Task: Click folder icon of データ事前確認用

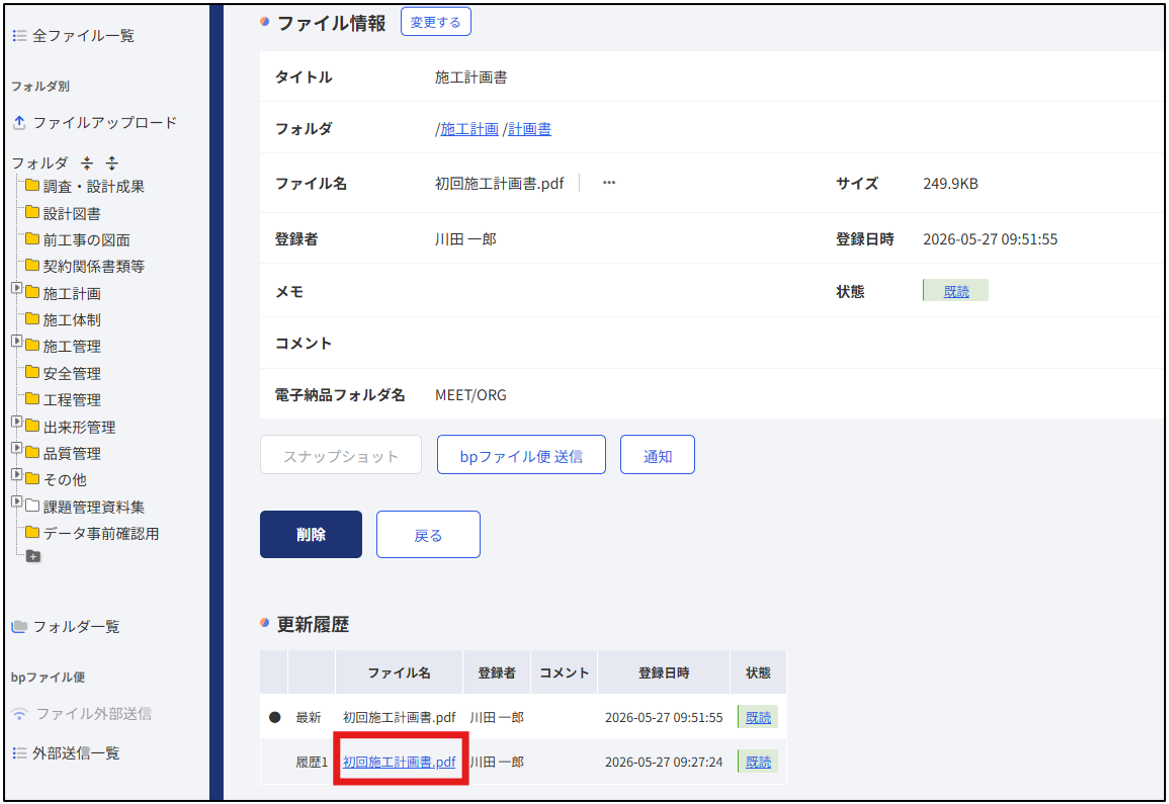Action: point(32,532)
